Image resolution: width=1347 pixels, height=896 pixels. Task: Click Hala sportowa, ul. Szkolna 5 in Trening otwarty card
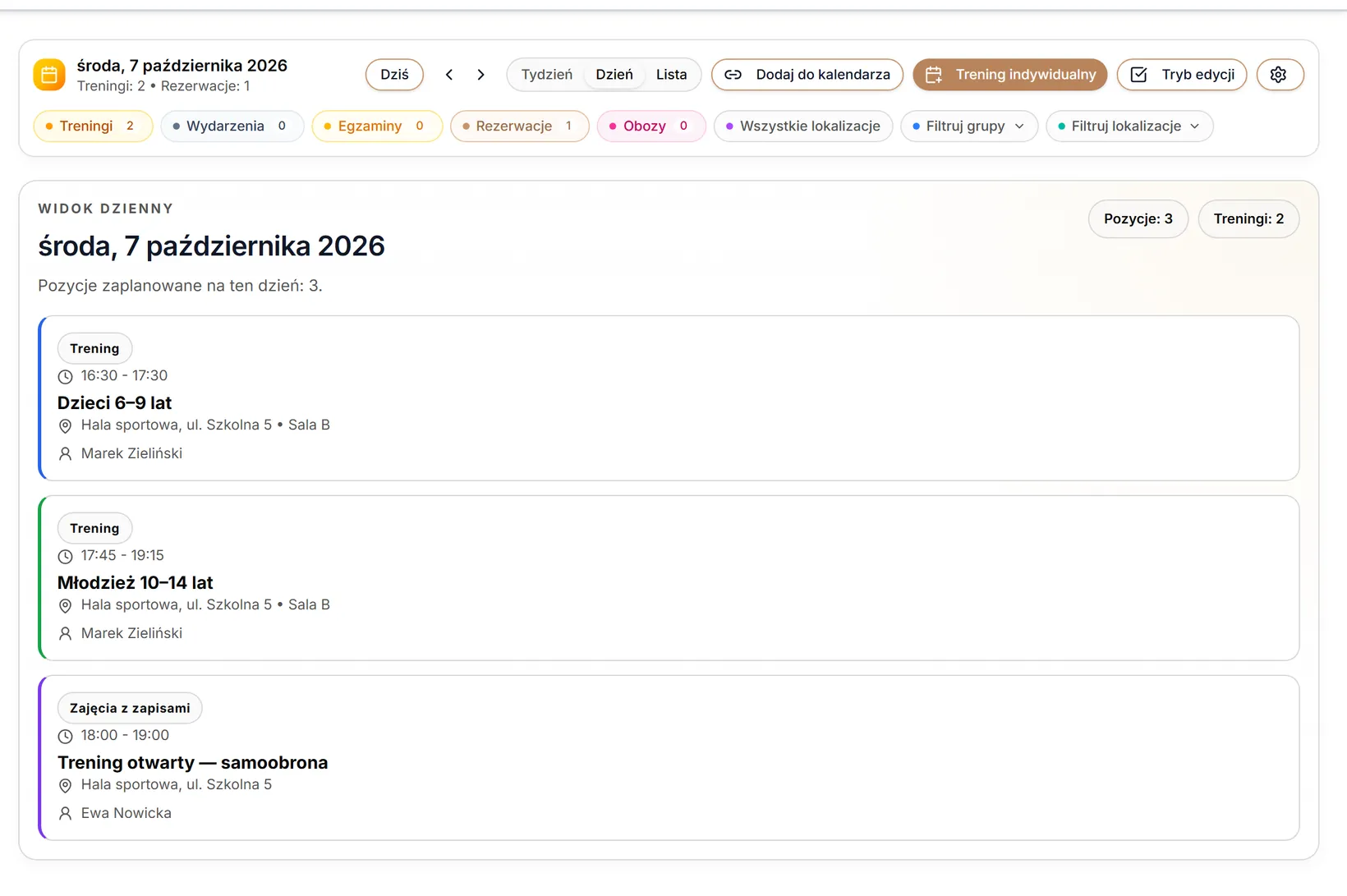coord(177,785)
